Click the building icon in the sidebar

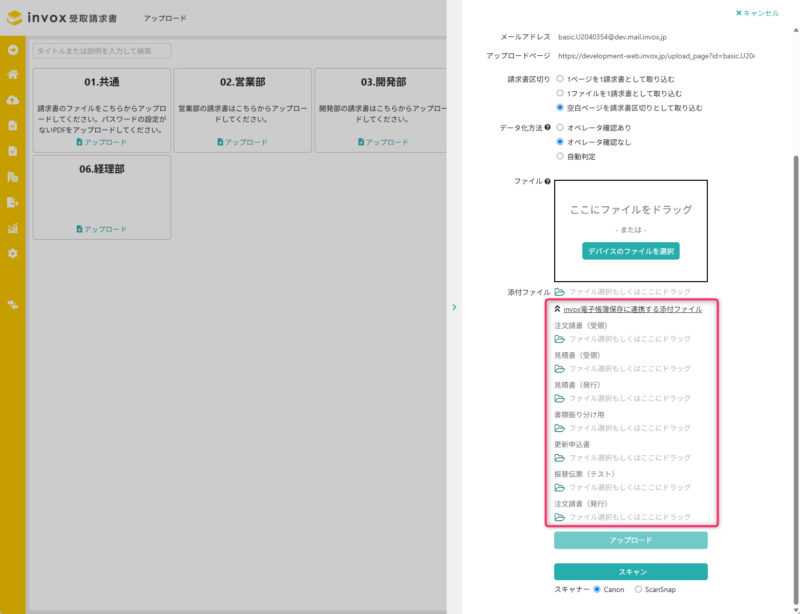click(x=15, y=177)
